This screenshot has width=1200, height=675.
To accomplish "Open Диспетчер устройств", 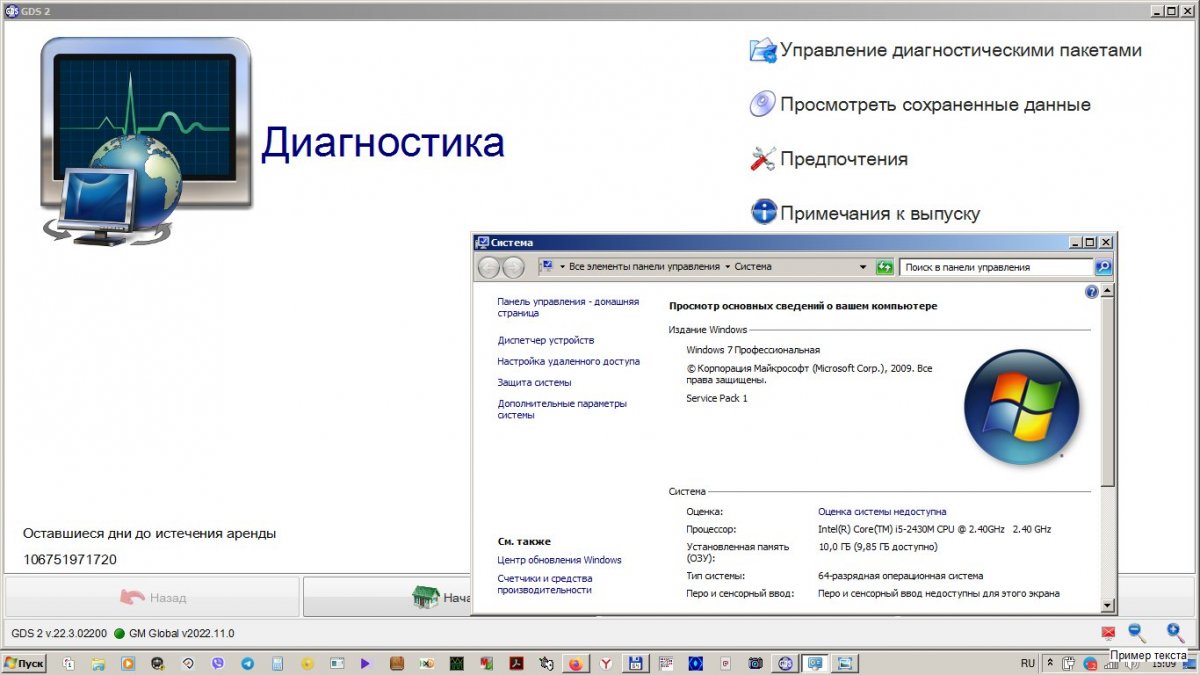I will click(x=546, y=340).
